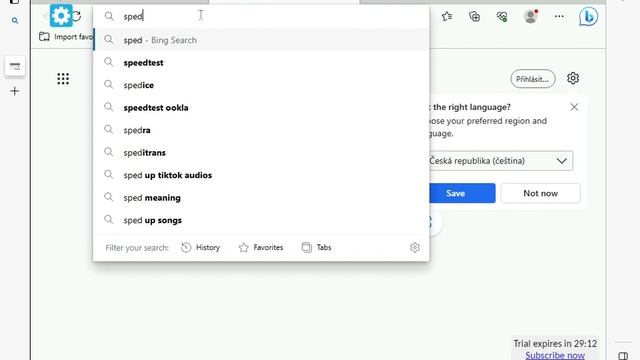This screenshot has width=640, height=360.
Task: Filter search by Tabs
Action: click(x=317, y=247)
